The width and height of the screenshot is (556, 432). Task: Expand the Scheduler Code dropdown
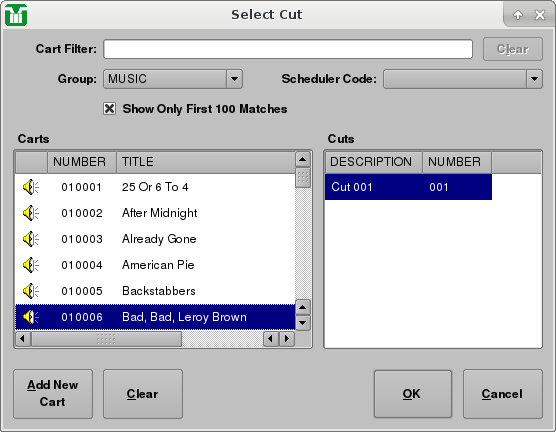click(x=463, y=79)
